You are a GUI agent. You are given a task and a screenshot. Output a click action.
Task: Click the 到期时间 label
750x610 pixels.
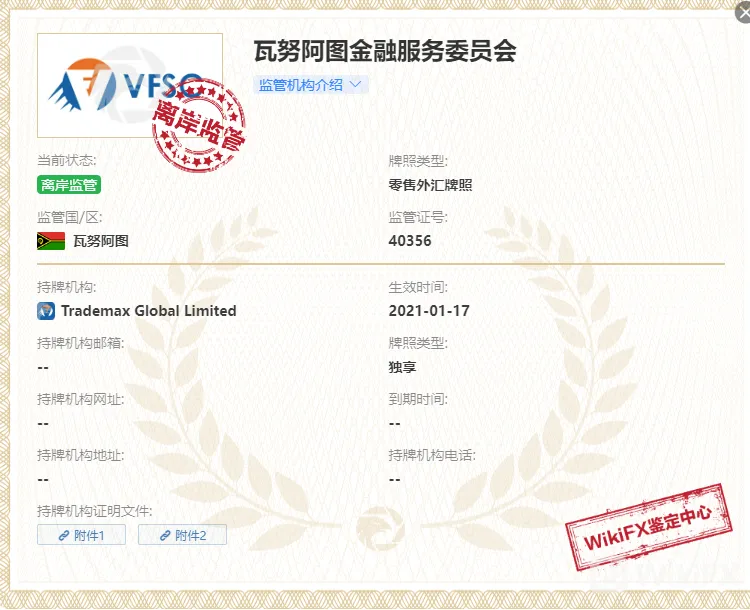[418, 399]
